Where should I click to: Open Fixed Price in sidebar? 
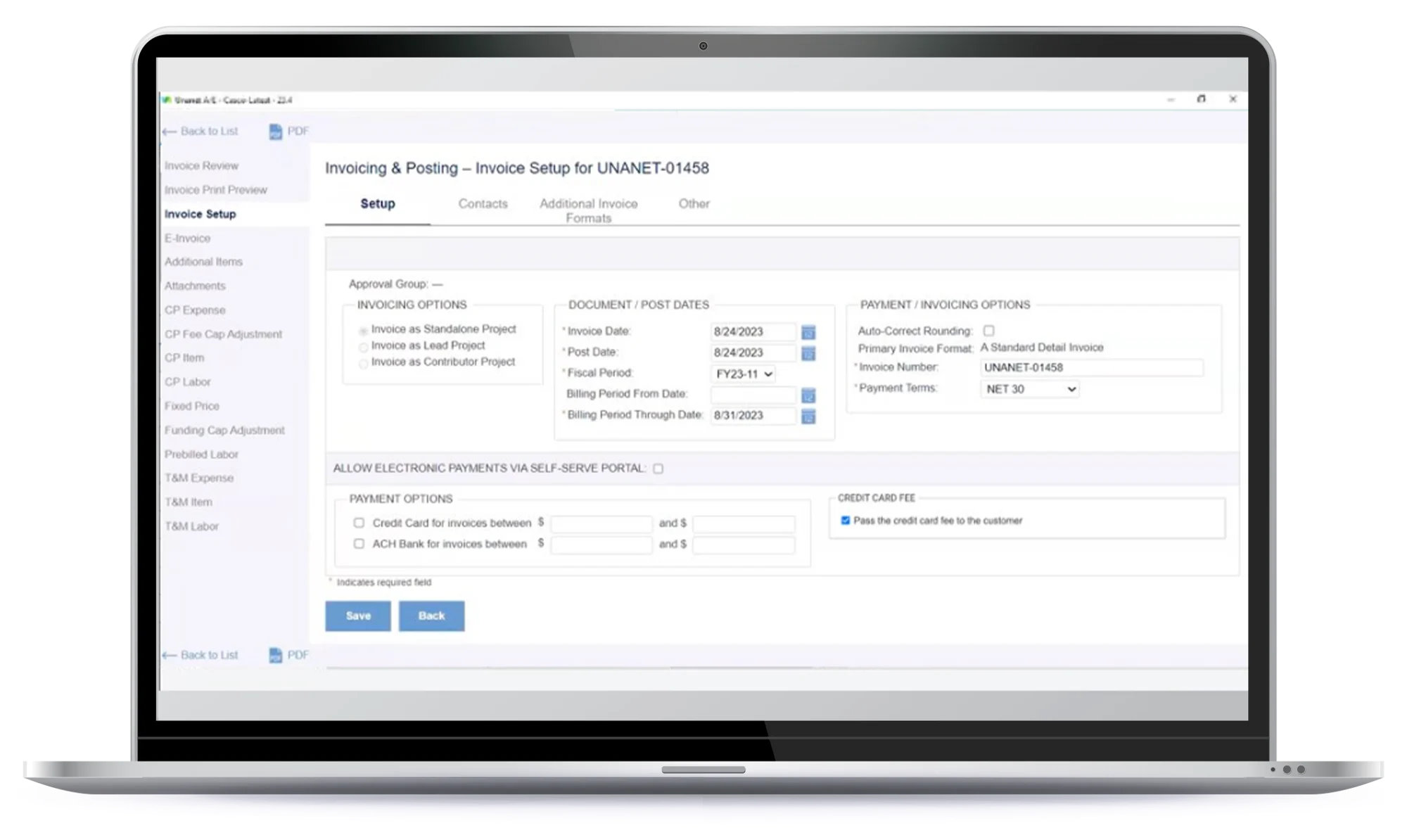[191, 406]
